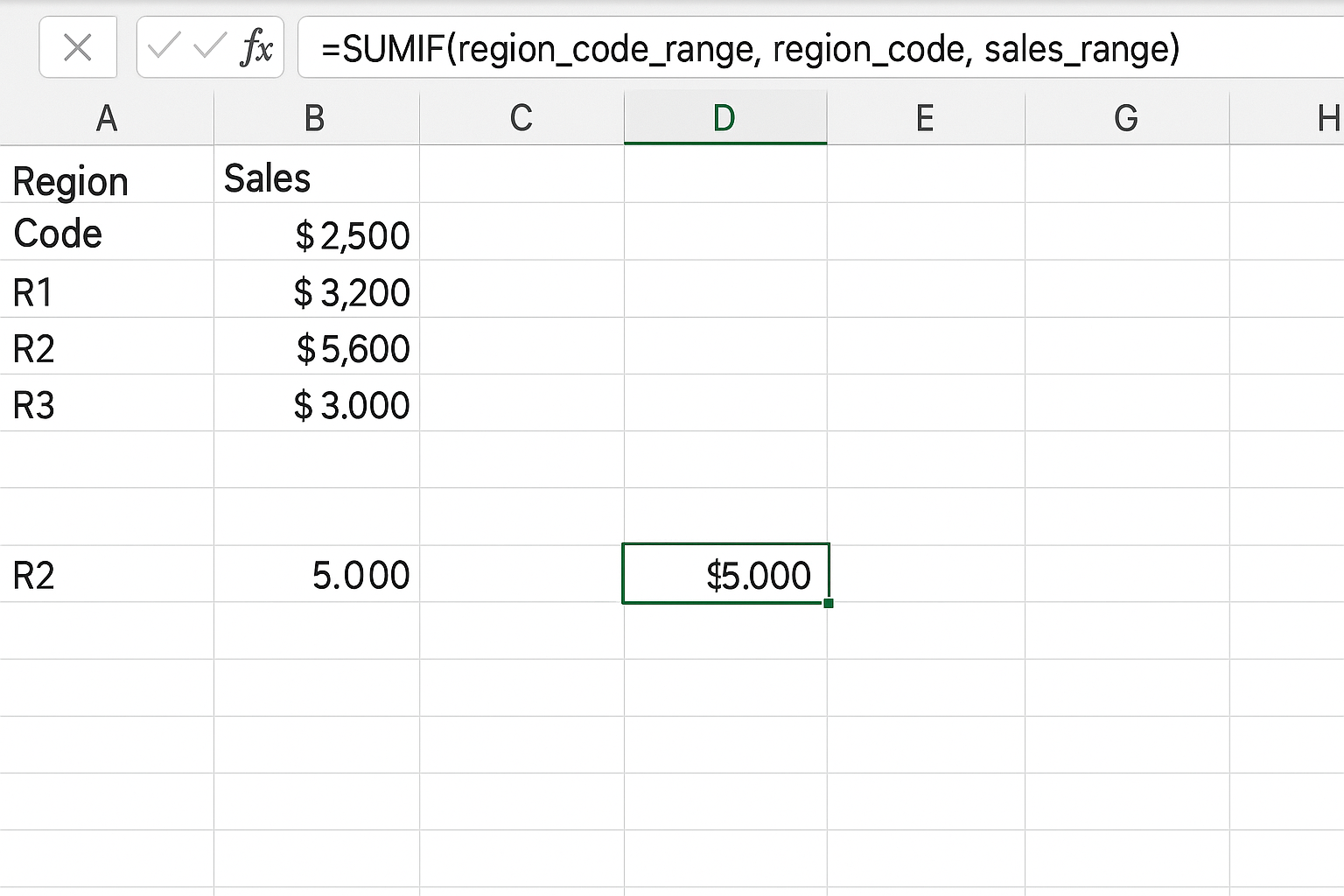Click the $5,600 sales cell

point(316,346)
